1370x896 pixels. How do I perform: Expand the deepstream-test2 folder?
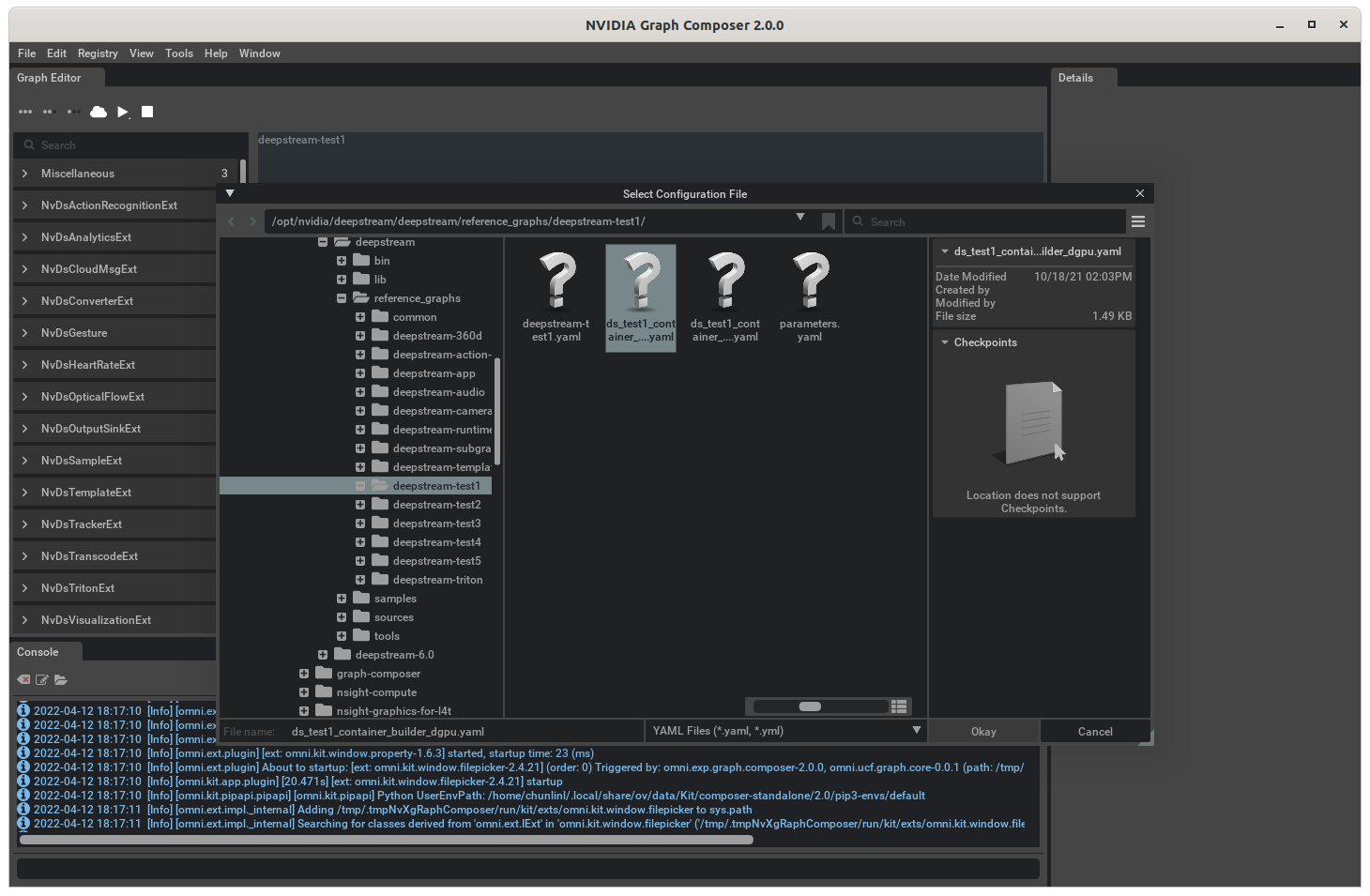(x=360, y=504)
